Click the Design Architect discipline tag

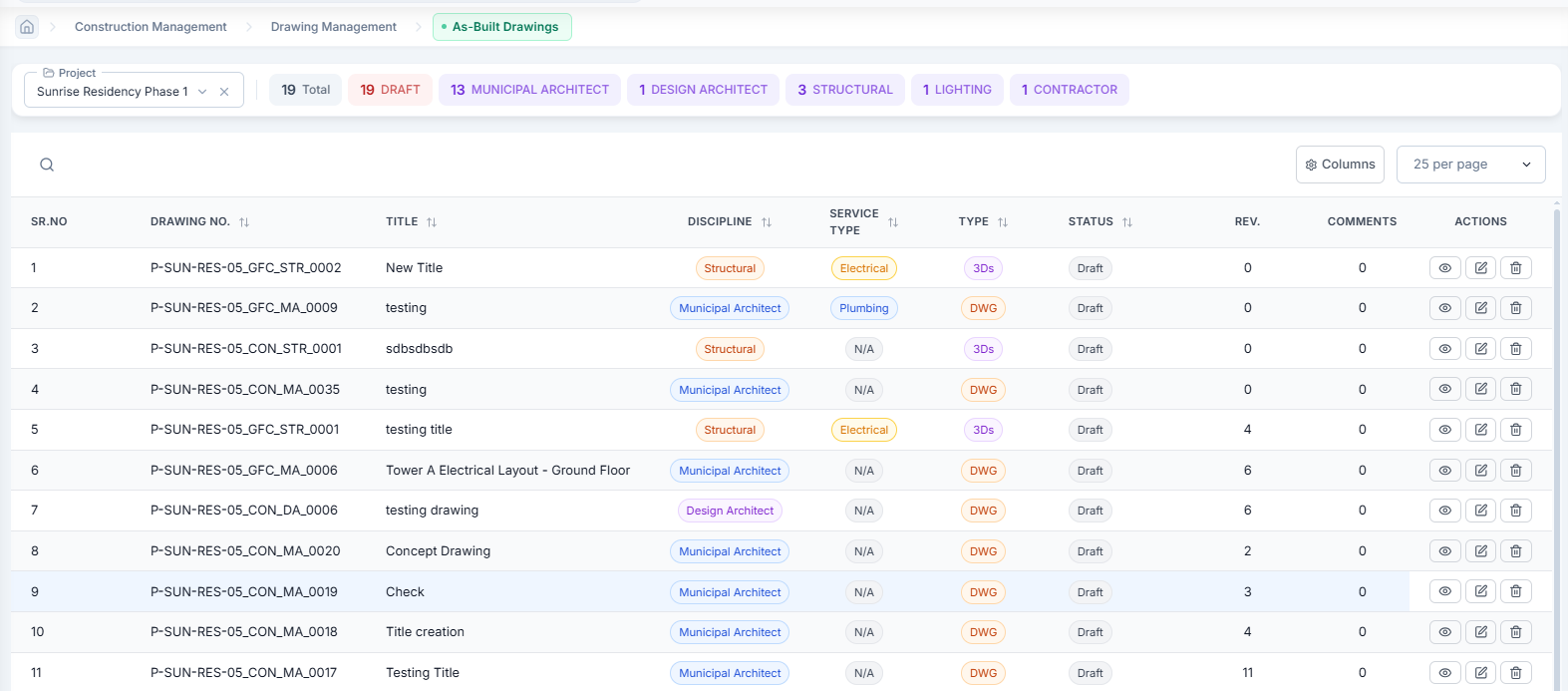(730, 511)
